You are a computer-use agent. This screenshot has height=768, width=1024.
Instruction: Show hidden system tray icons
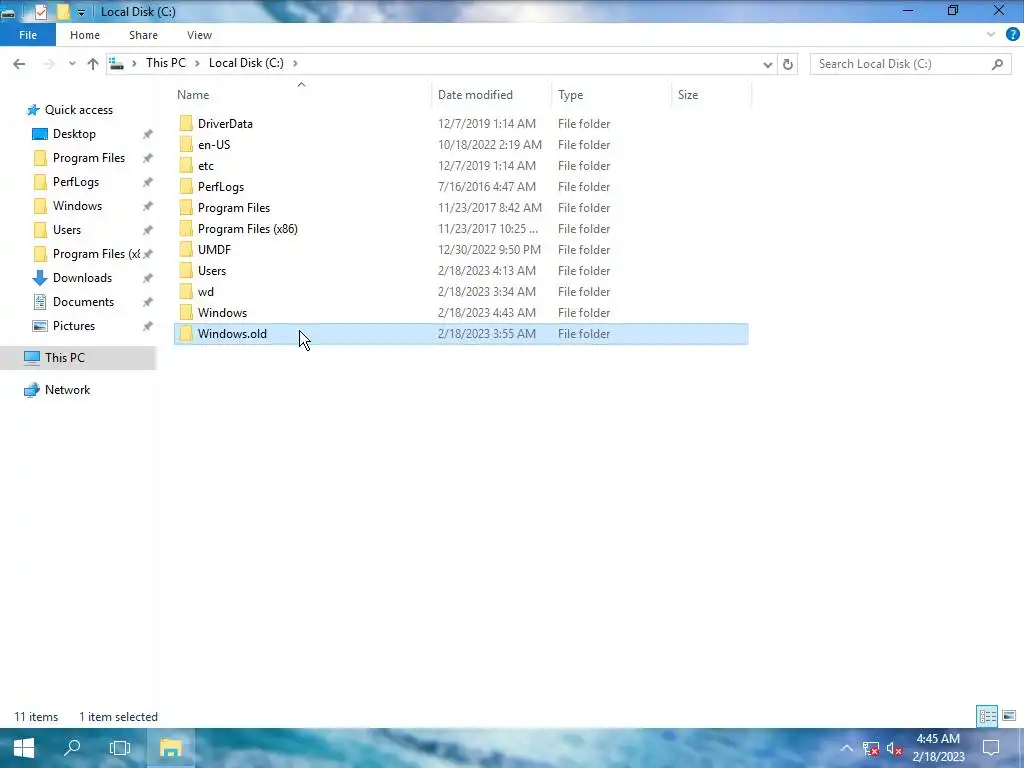(846, 748)
